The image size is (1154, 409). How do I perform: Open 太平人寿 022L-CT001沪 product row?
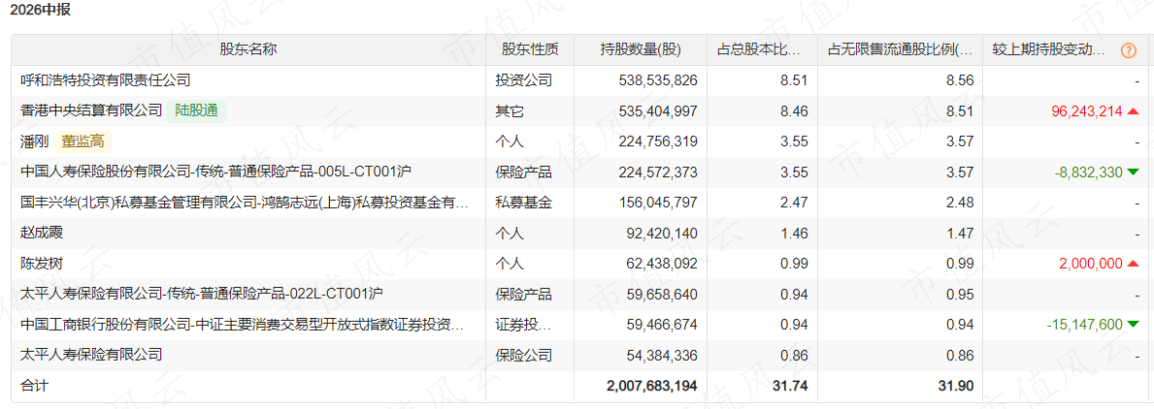pos(202,294)
